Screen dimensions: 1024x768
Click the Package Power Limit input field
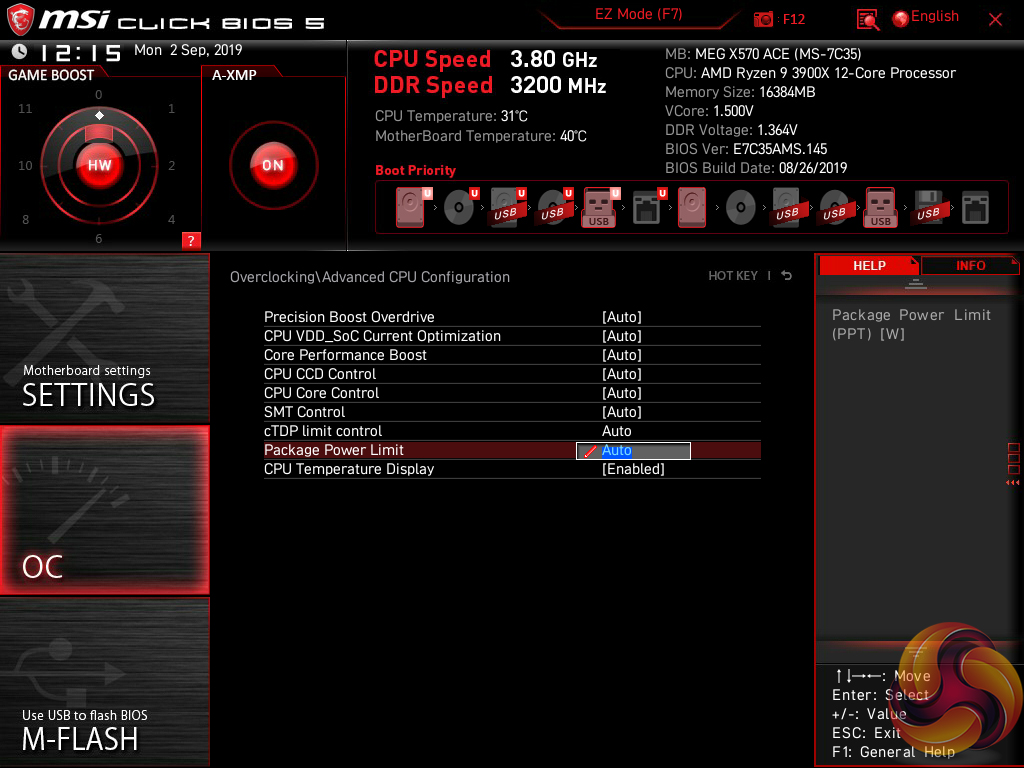[633, 451]
